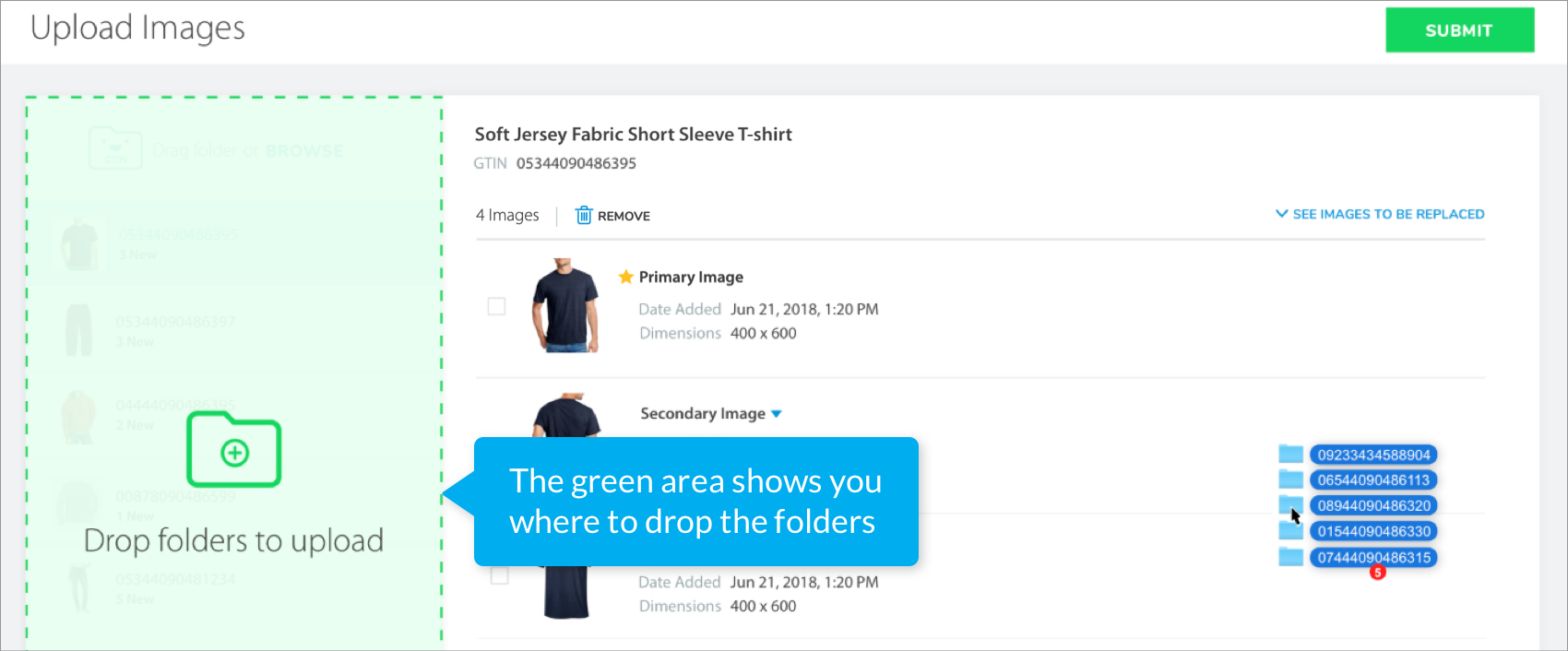This screenshot has height=651, width=1568.
Task: Click the red badge showing 5 folders
Action: 1378,572
